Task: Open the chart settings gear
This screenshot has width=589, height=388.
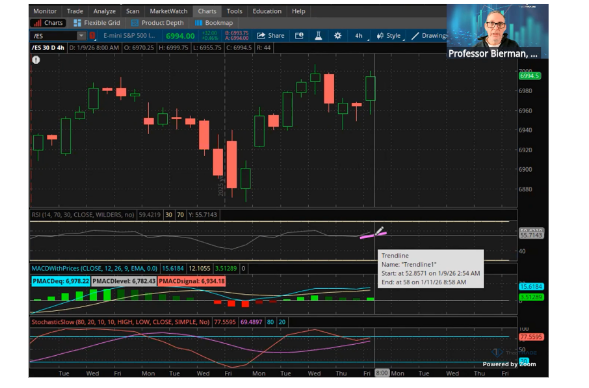Action: tap(338, 36)
